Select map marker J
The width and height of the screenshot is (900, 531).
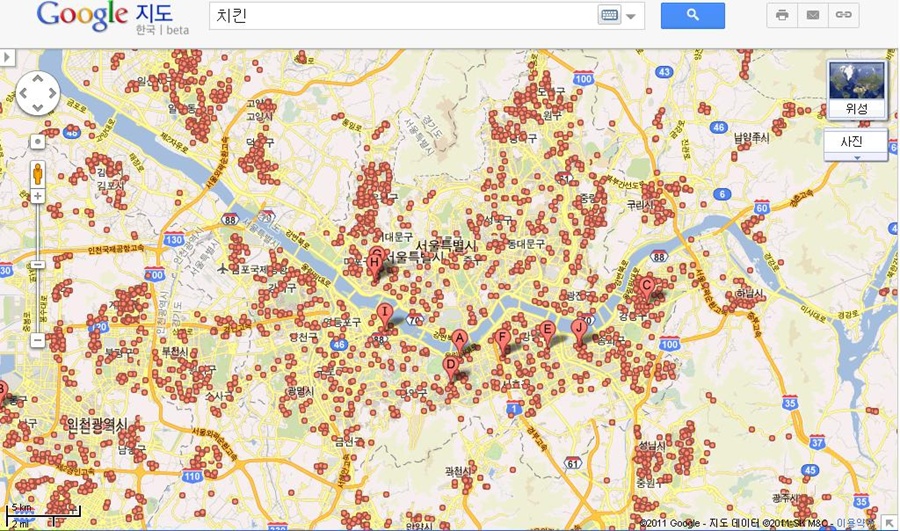coord(579,332)
